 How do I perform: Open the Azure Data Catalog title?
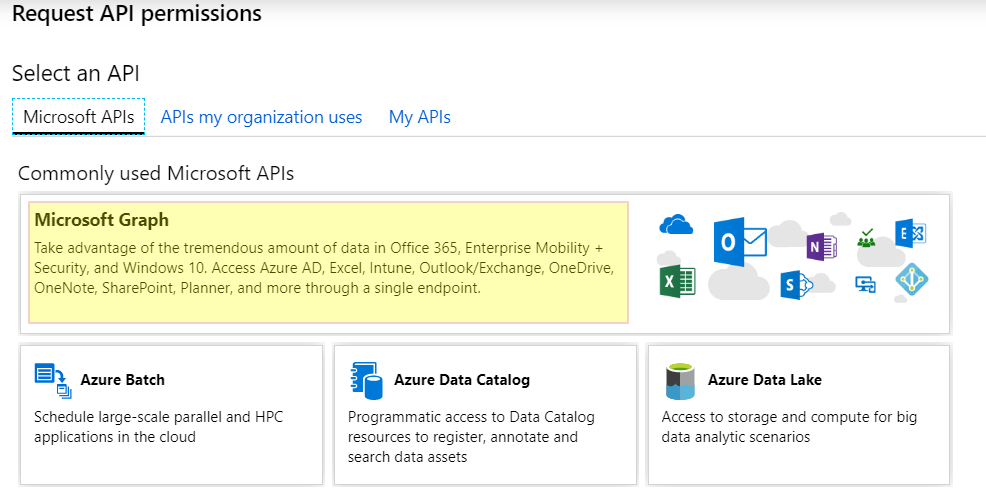tap(462, 380)
